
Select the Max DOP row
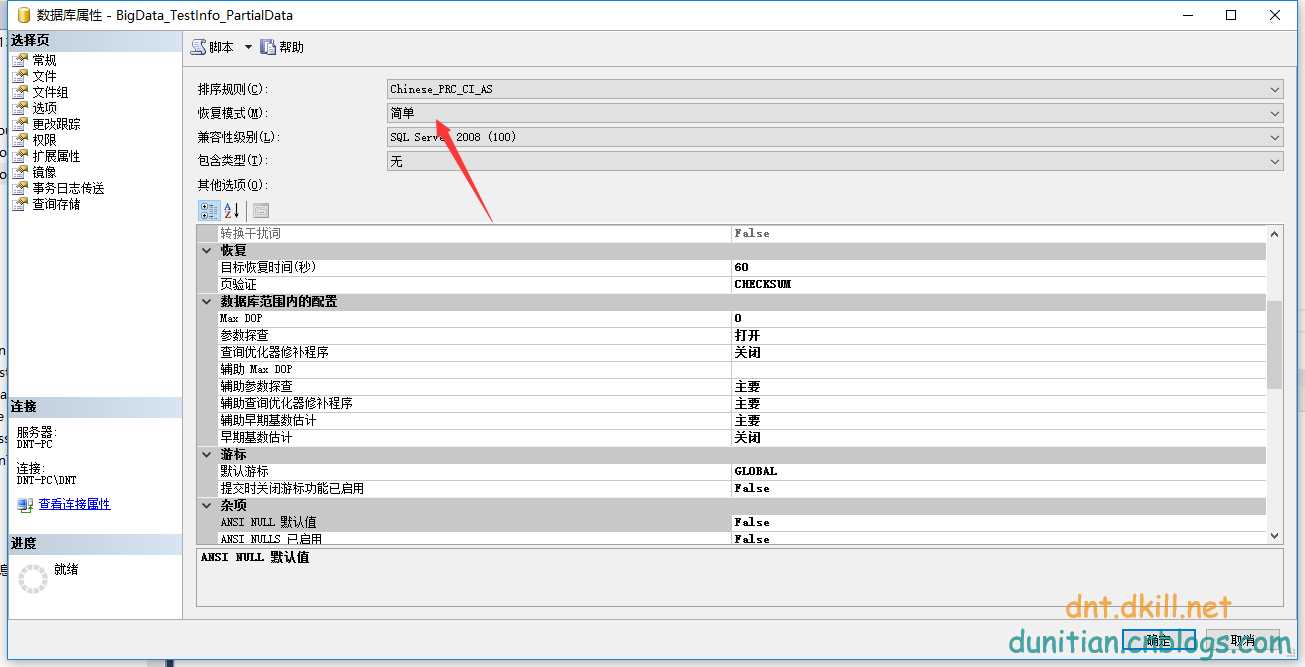pyautogui.click(x=742, y=318)
